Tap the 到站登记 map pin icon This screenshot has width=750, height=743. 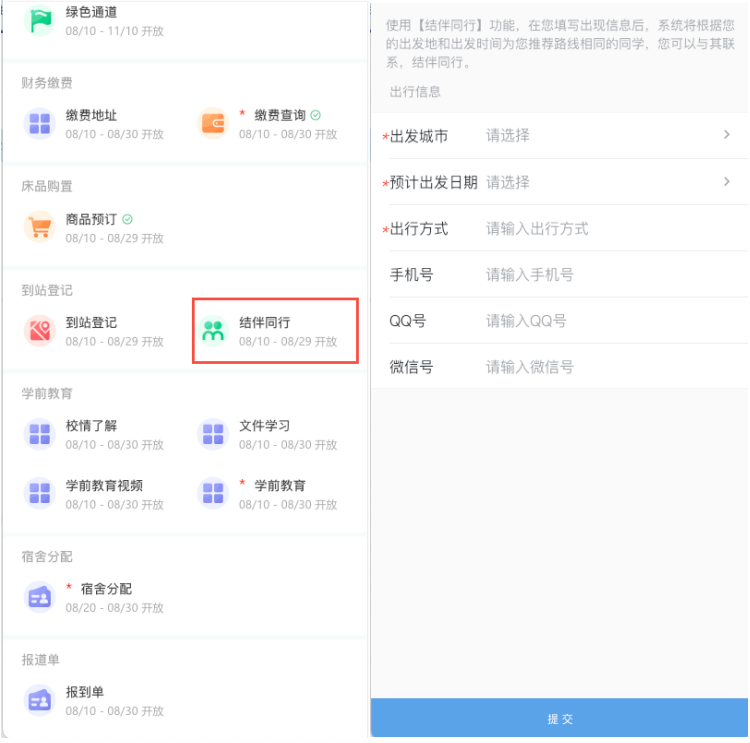coord(40,331)
